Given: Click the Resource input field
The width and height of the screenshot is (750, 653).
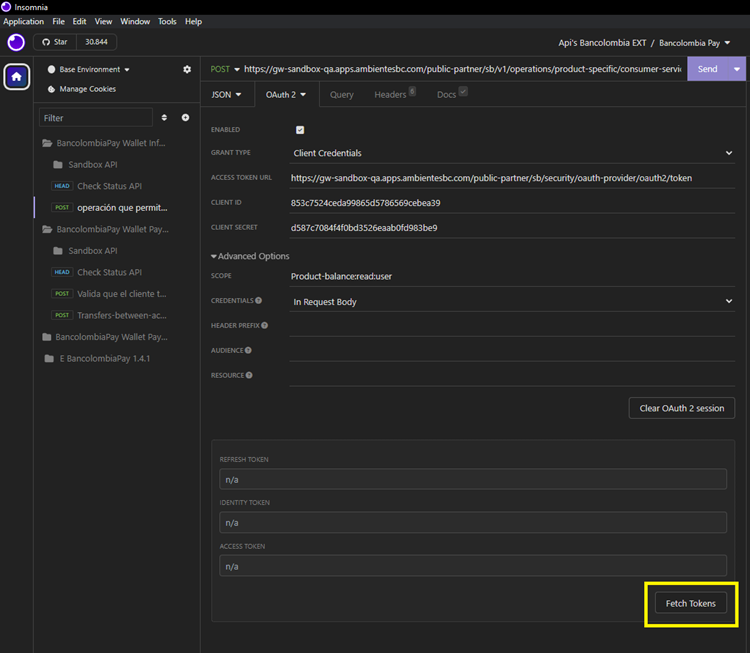Looking at the screenshot, I should [x=512, y=376].
